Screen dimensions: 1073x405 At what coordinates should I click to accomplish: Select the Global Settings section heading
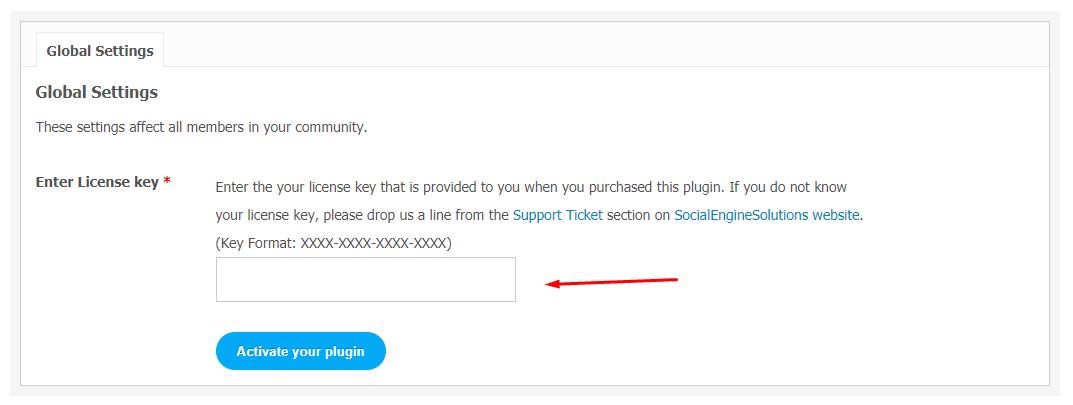(x=96, y=92)
